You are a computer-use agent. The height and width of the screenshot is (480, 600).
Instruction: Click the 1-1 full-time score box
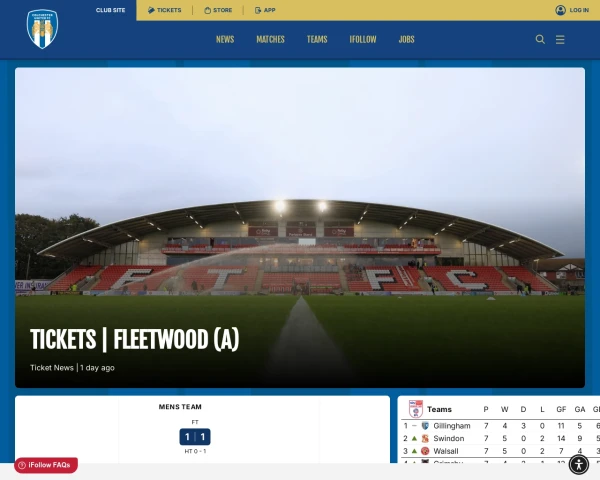195,437
